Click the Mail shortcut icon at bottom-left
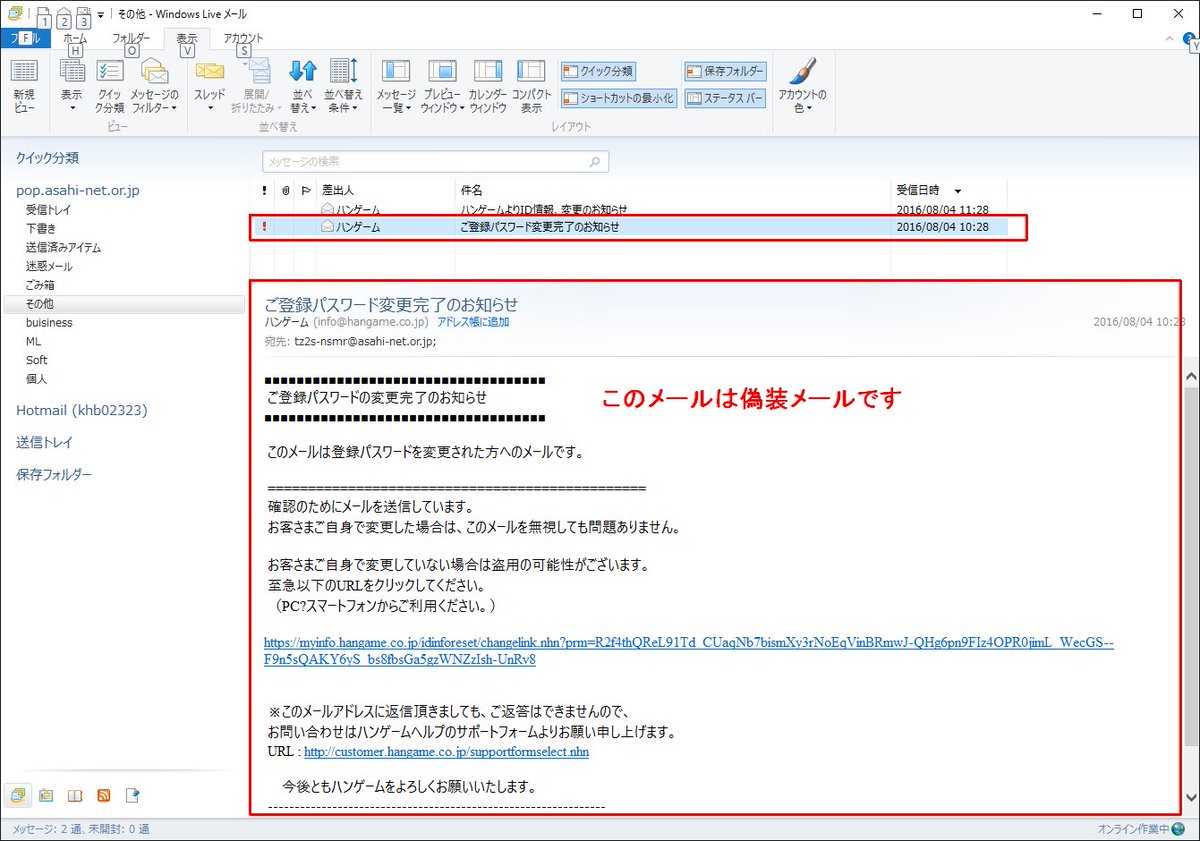The height and width of the screenshot is (841, 1200). tap(17, 796)
